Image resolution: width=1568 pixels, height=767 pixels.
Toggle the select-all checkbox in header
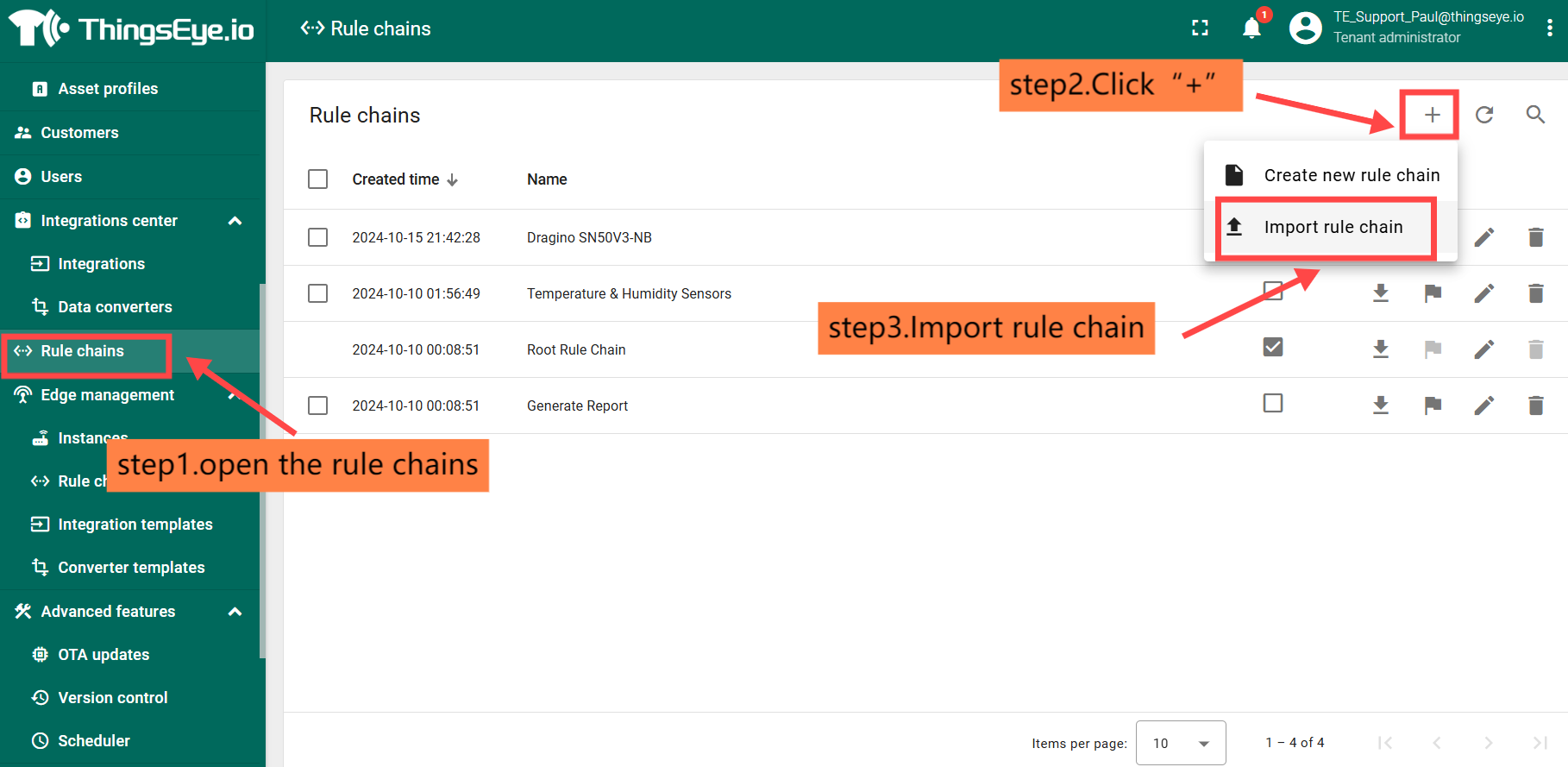click(x=318, y=179)
